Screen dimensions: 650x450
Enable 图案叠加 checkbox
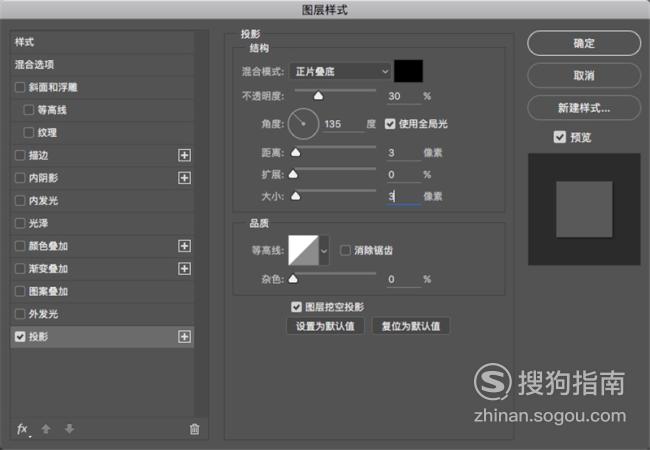19,291
